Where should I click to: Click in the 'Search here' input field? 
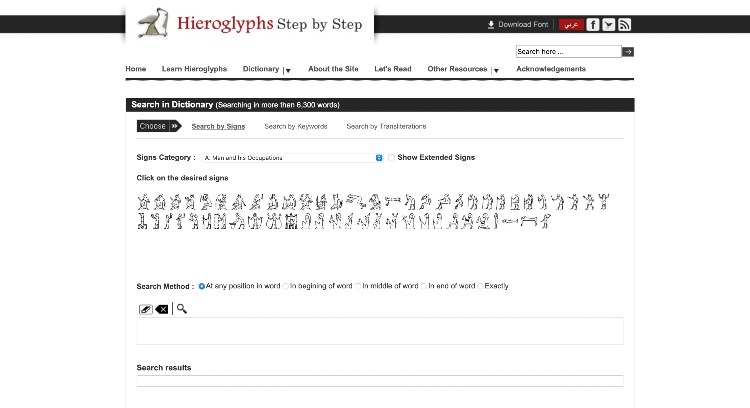567,51
